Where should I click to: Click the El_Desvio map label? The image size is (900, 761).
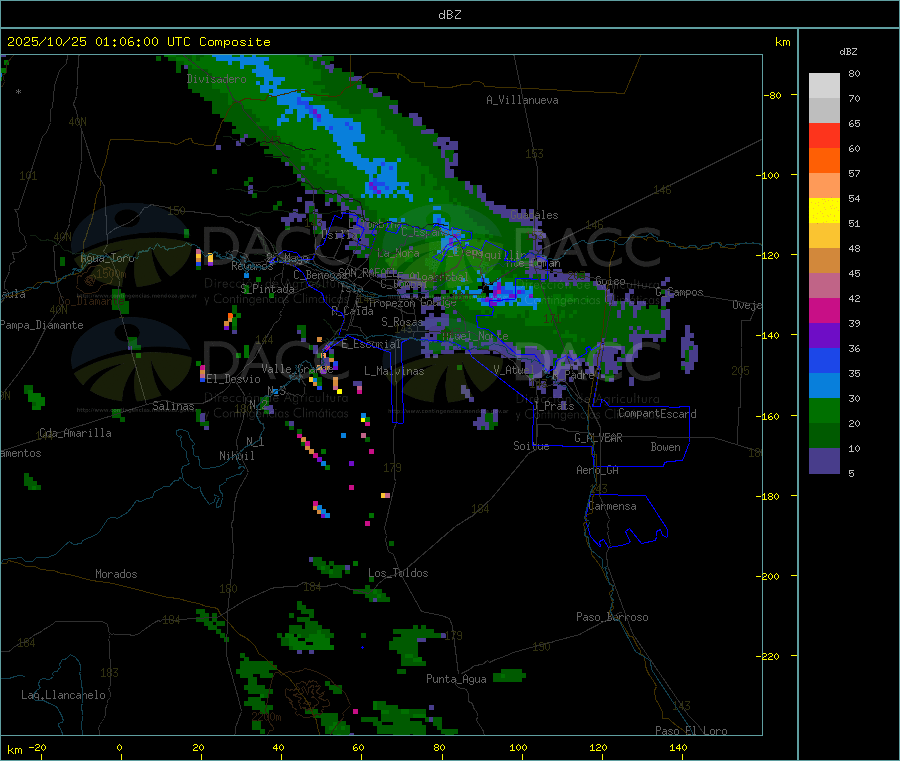tap(234, 379)
